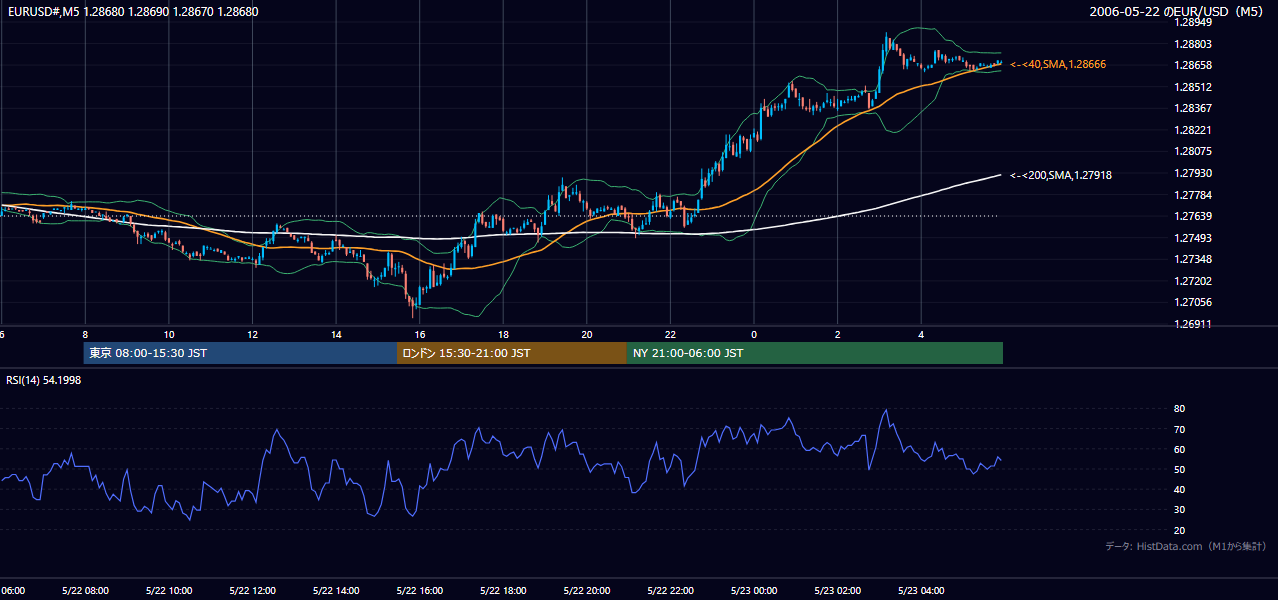Click the bottom time label 5/22 10:00
1278x600 pixels.
[168, 590]
